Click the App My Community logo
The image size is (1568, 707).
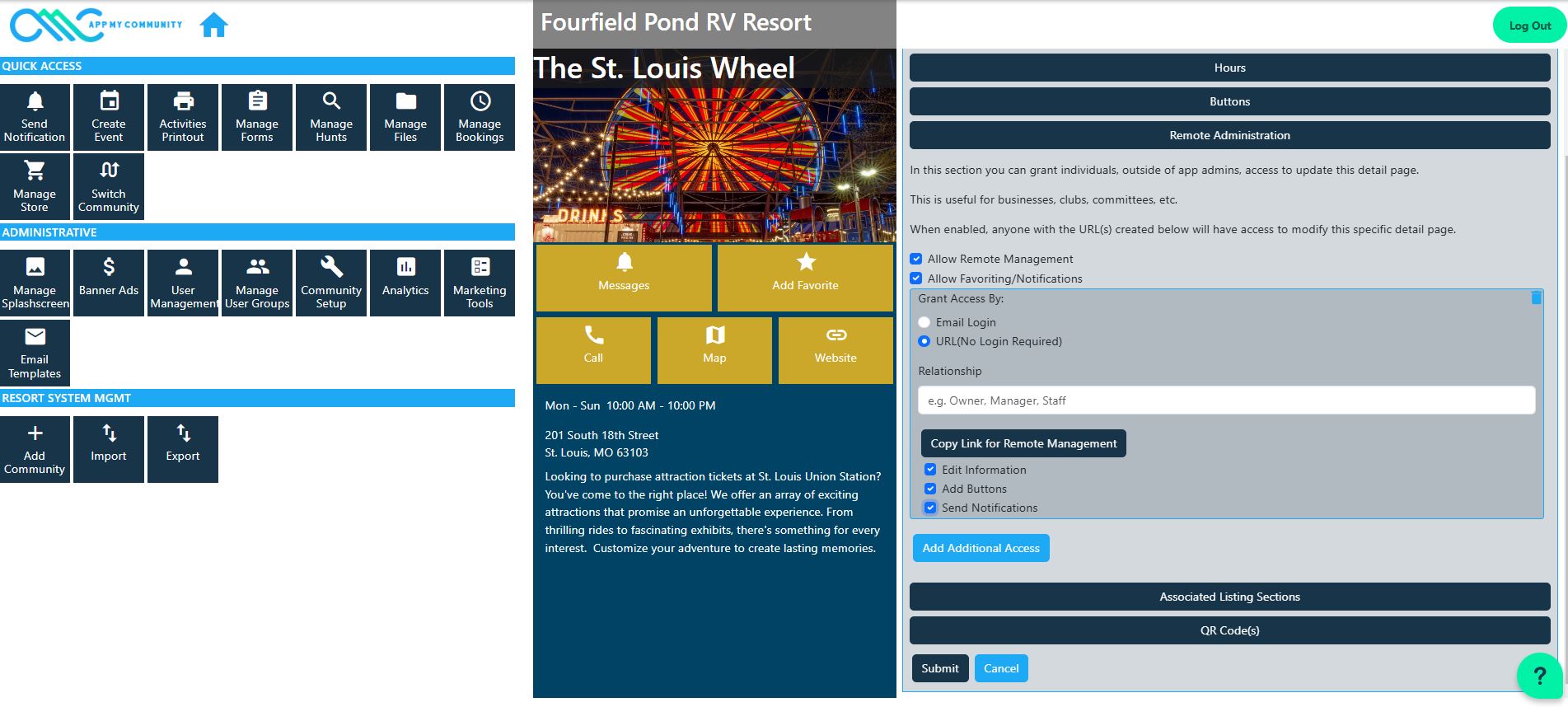[96, 26]
